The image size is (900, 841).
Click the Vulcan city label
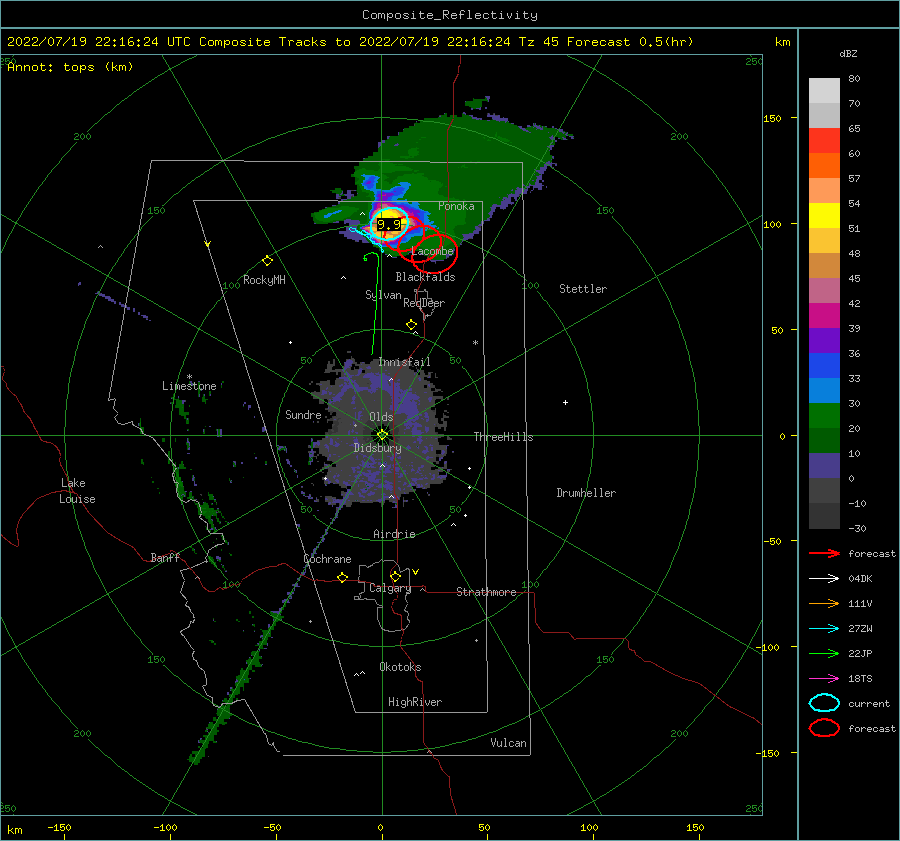coord(509,743)
